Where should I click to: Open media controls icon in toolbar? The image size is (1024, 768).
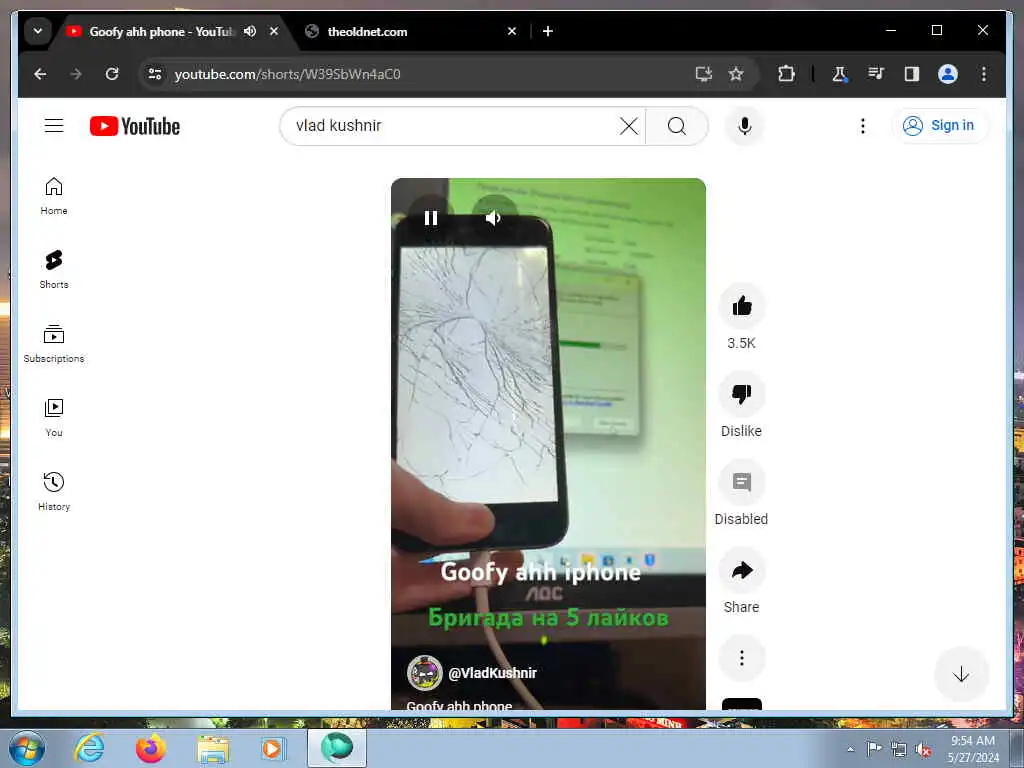[x=876, y=74]
